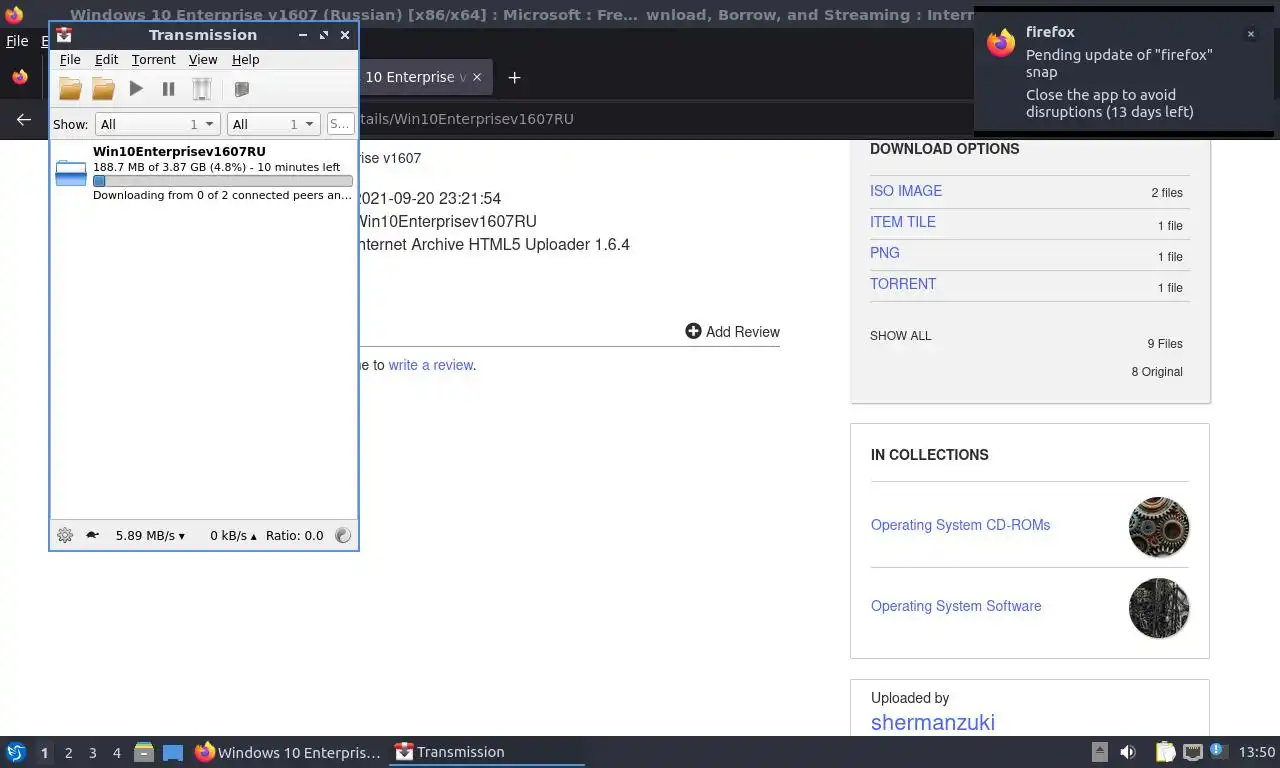Screen dimensions: 1280x768
Task: Click the 5.89 MB/s download speed
Action: tap(150, 536)
